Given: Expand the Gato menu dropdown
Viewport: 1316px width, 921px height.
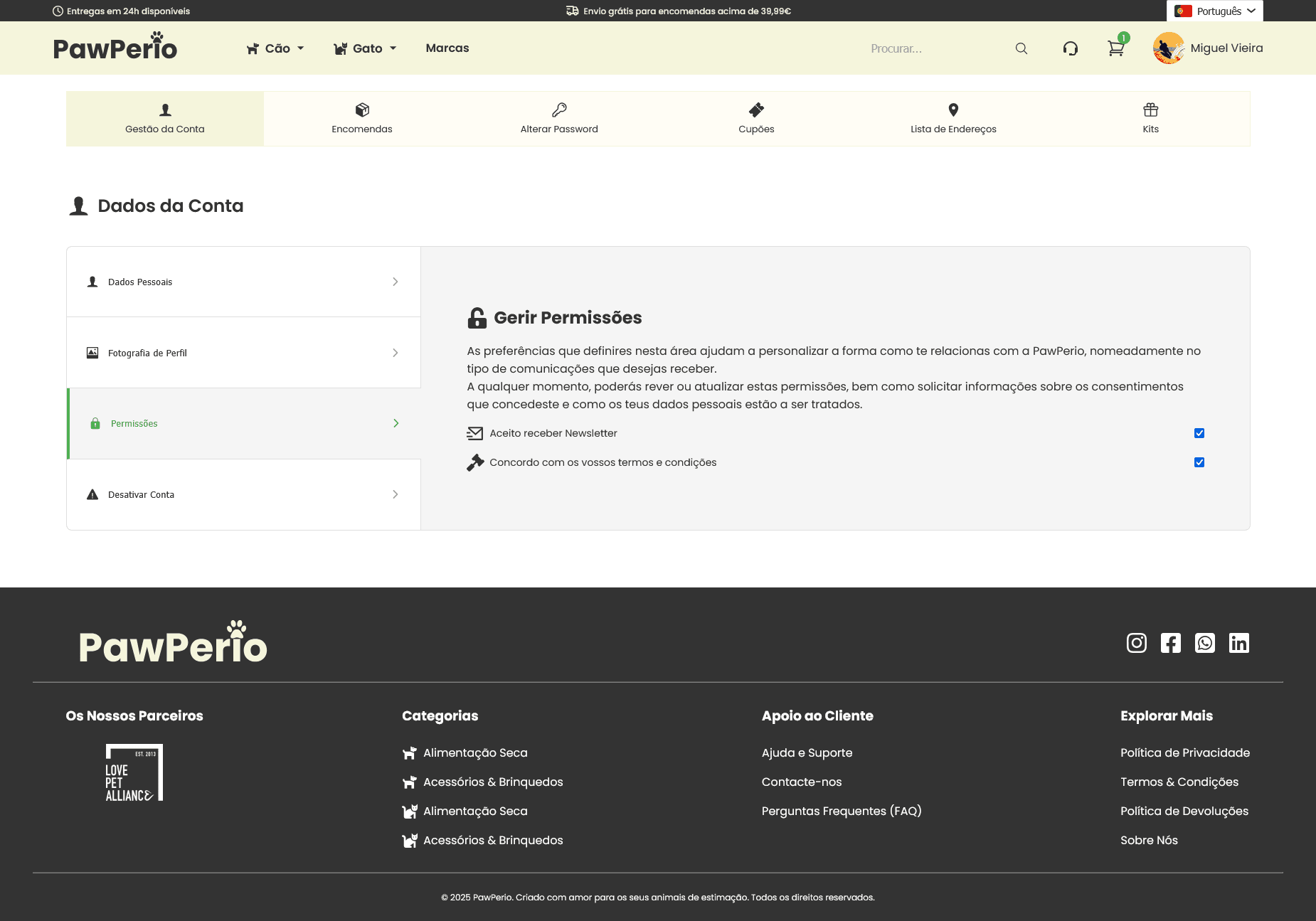Looking at the screenshot, I should (365, 48).
